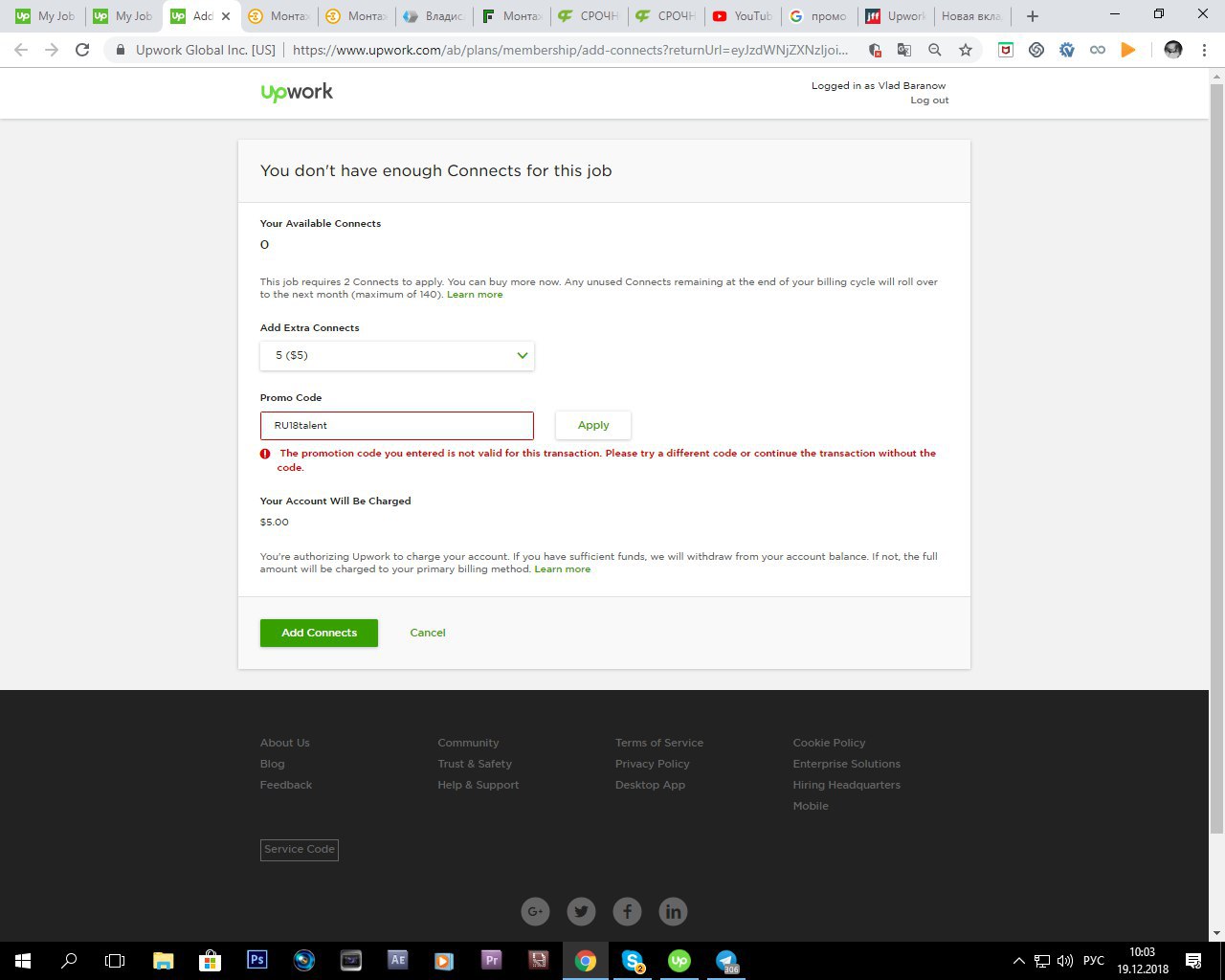Open the Terms of Service footer link
Viewport: 1225px width, 980px height.
(x=659, y=743)
